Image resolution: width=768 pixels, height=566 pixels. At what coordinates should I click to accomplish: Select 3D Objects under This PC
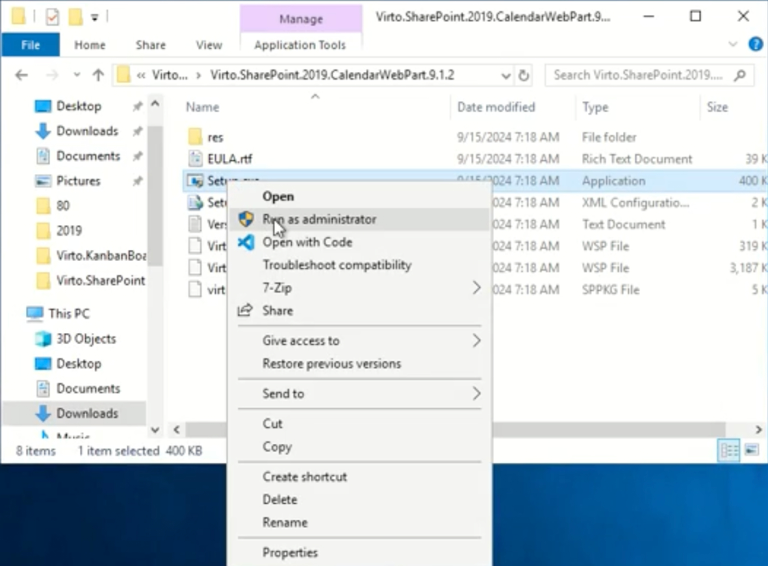(86, 338)
